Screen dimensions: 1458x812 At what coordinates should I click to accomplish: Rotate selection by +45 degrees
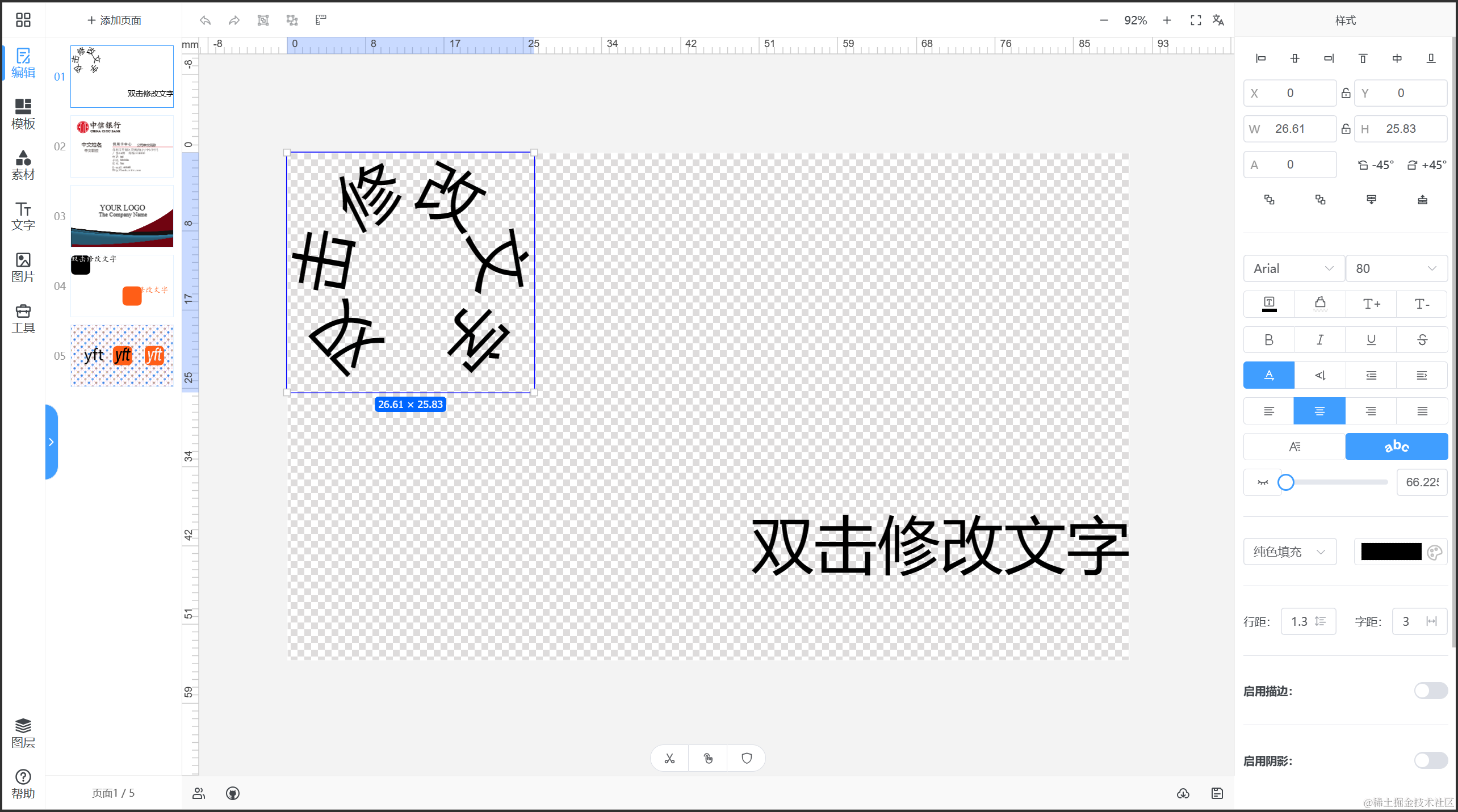(1427, 165)
